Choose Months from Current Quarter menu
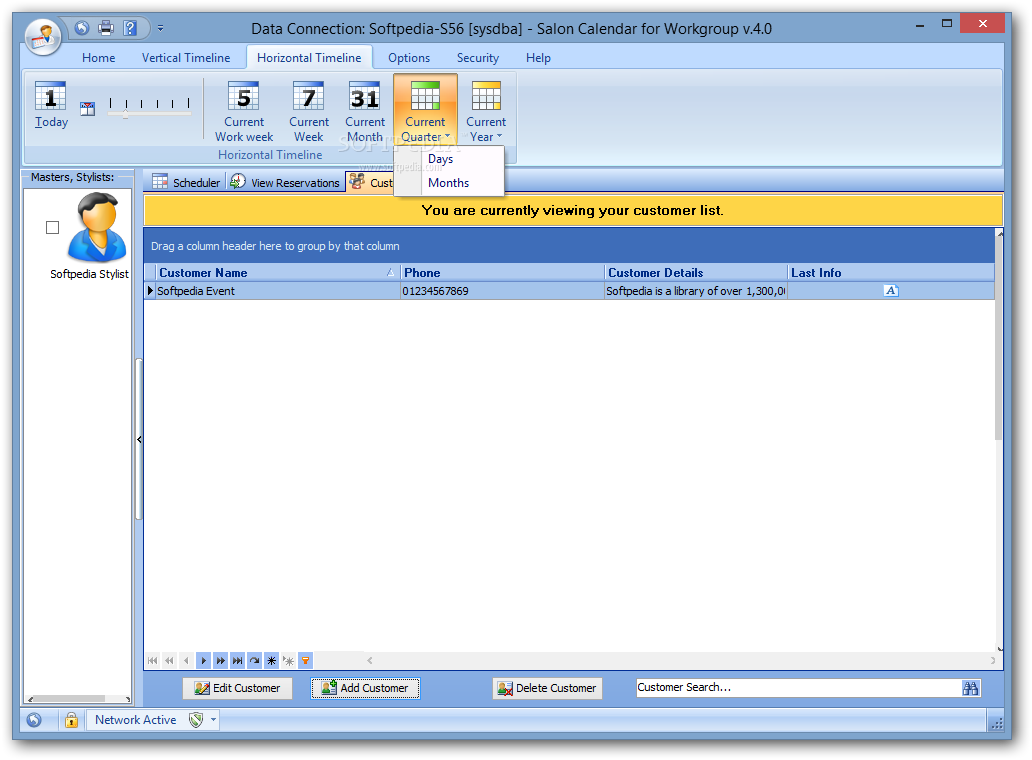The height and width of the screenshot is (760, 1032). (x=448, y=183)
